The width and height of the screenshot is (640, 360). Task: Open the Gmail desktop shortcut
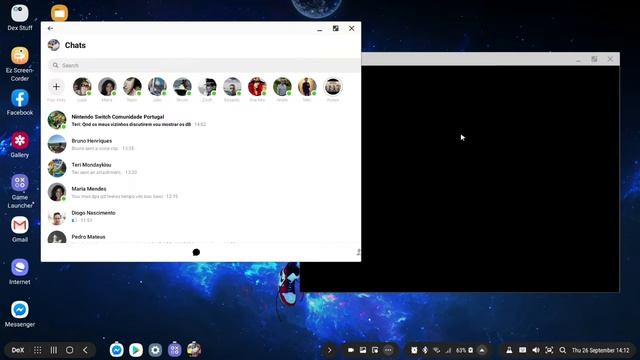(x=20, y=230)
